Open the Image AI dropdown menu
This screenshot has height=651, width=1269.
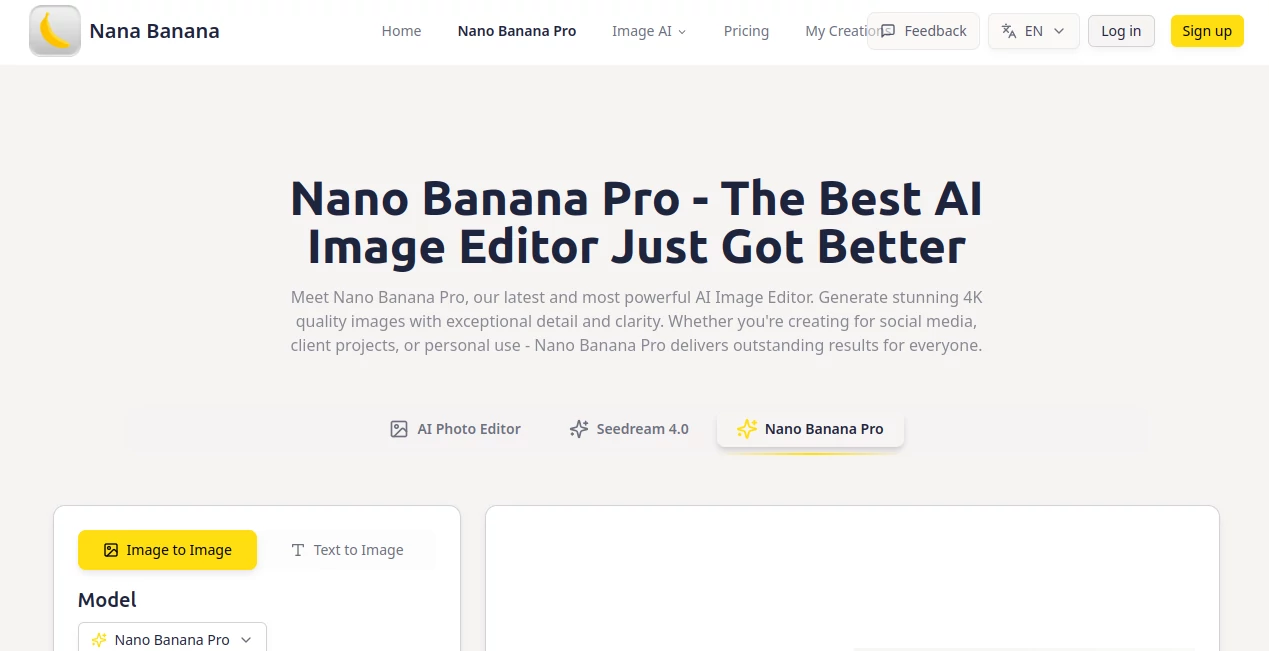pos(649,31)
